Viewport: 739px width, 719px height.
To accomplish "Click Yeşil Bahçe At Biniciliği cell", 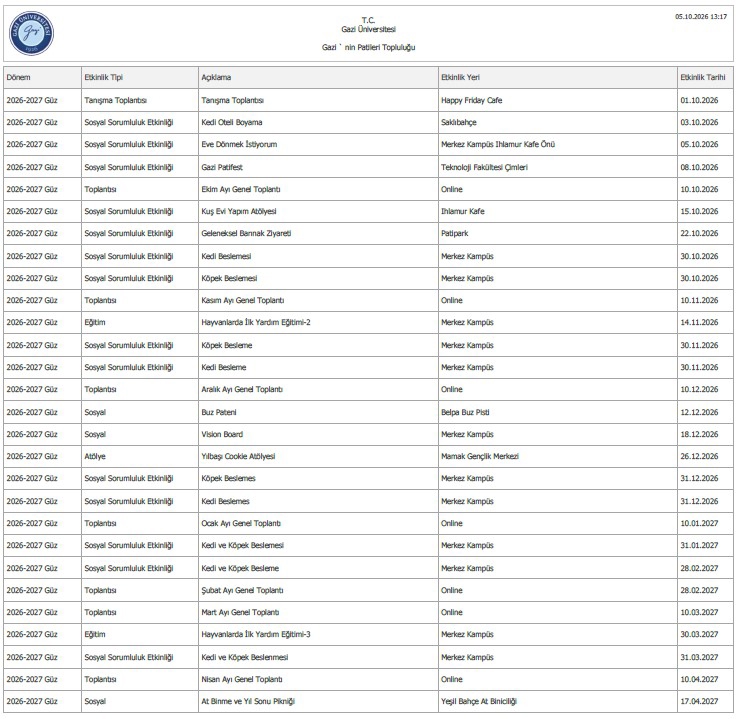I will pos(558,702).
